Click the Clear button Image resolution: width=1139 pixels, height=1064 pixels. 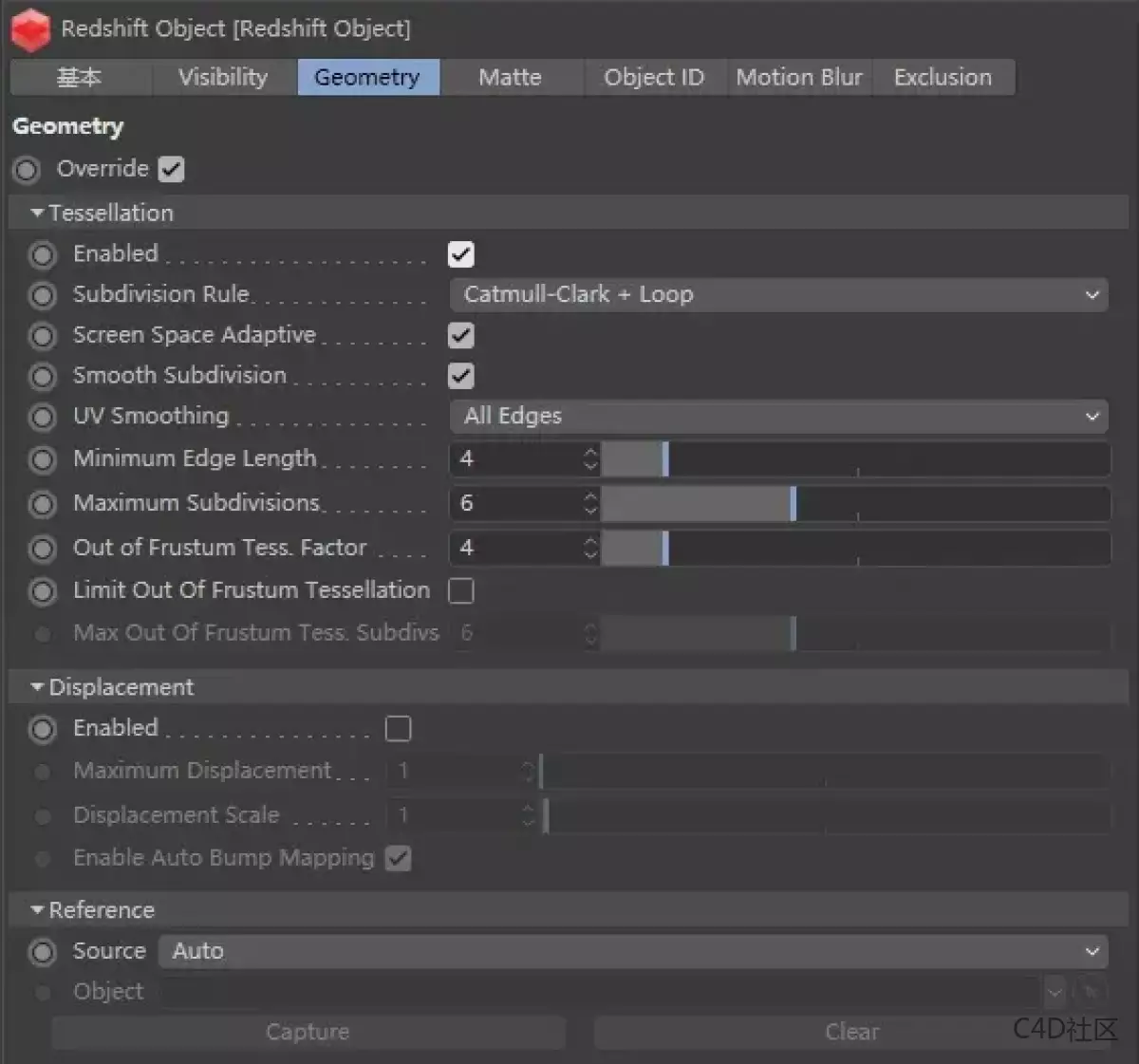pyautogui.click(x=851, y=1032)
